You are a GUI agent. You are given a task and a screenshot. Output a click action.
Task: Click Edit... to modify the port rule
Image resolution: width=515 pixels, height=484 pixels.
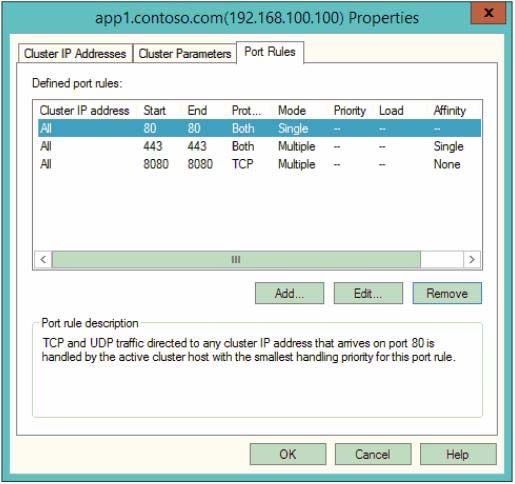(368, 293)
